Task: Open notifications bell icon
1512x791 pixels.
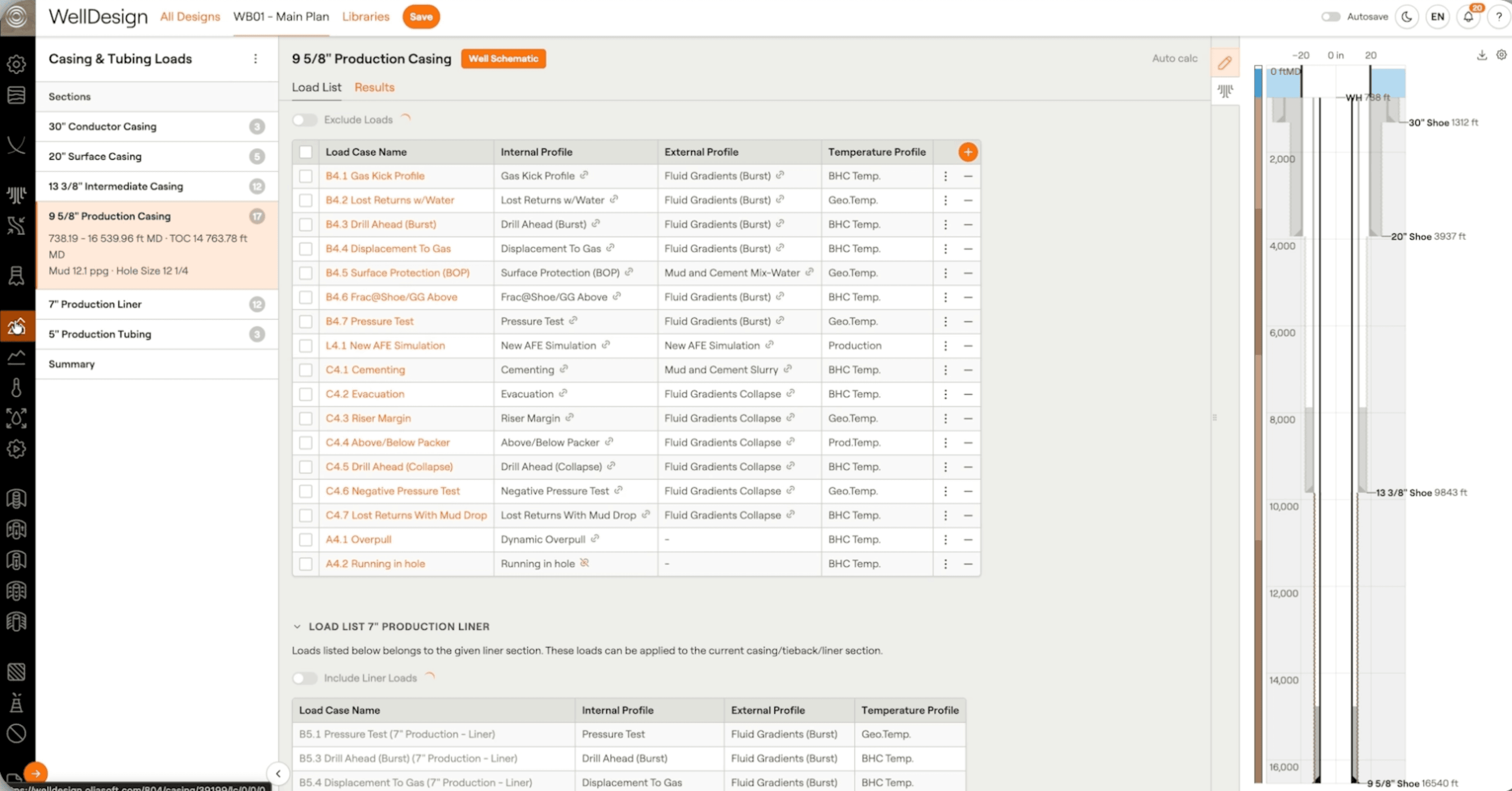Action: tap(1468, 16)
